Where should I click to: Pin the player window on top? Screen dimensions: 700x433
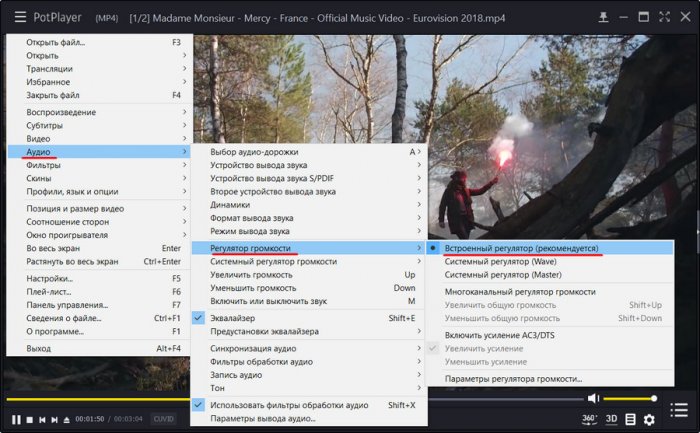click(603, 17)
